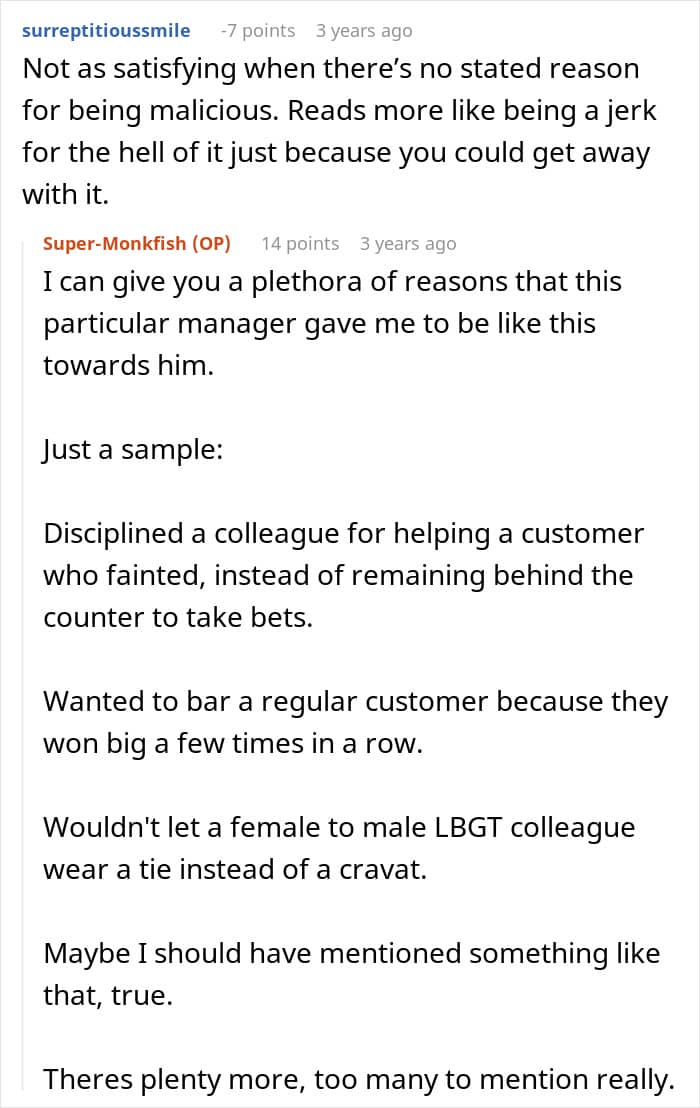Click the -7 points score label
This screenshot has height=1108, width=700.
pos(257,31)
